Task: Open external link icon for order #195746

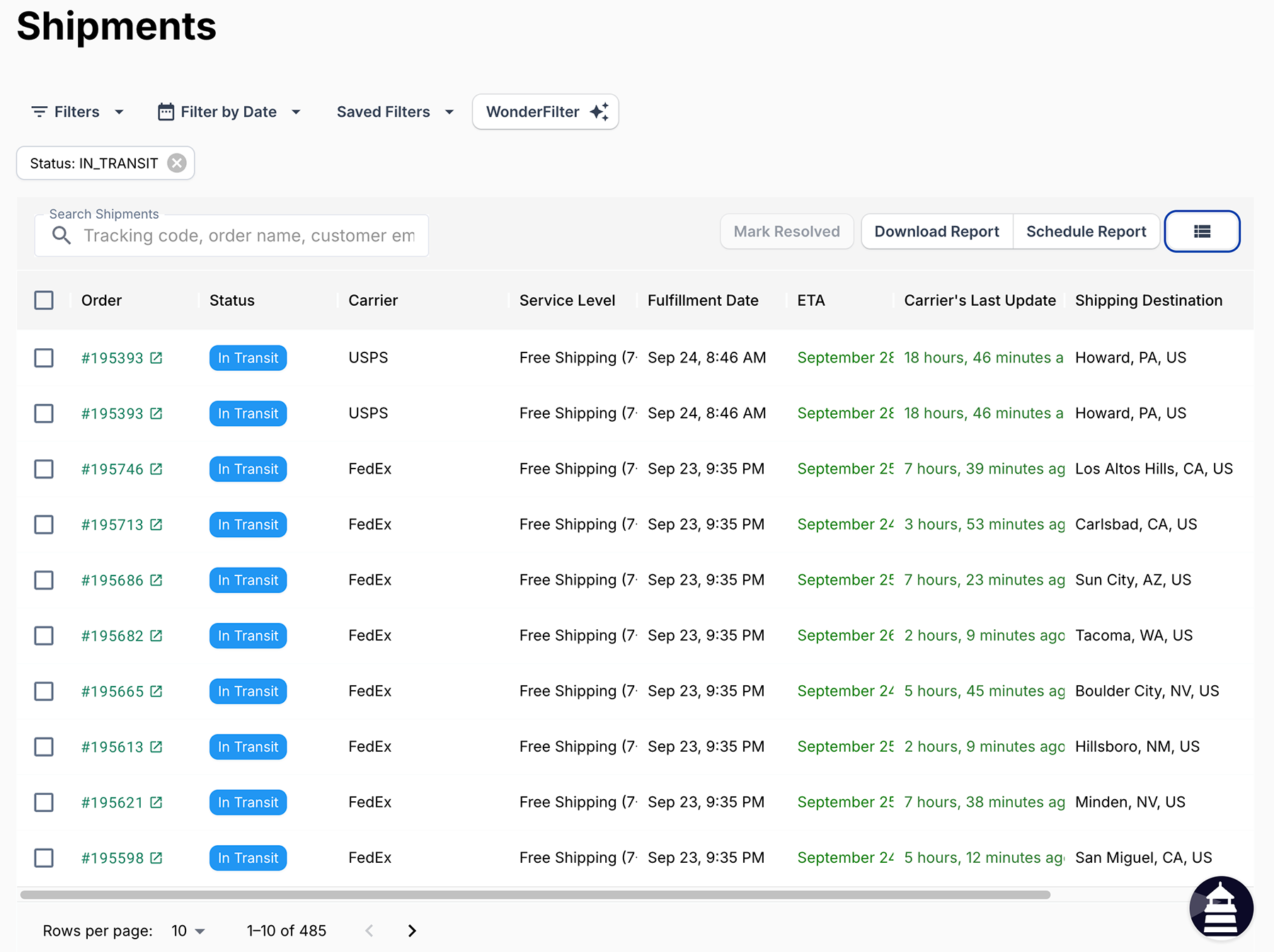Action: tap(156, 469)
